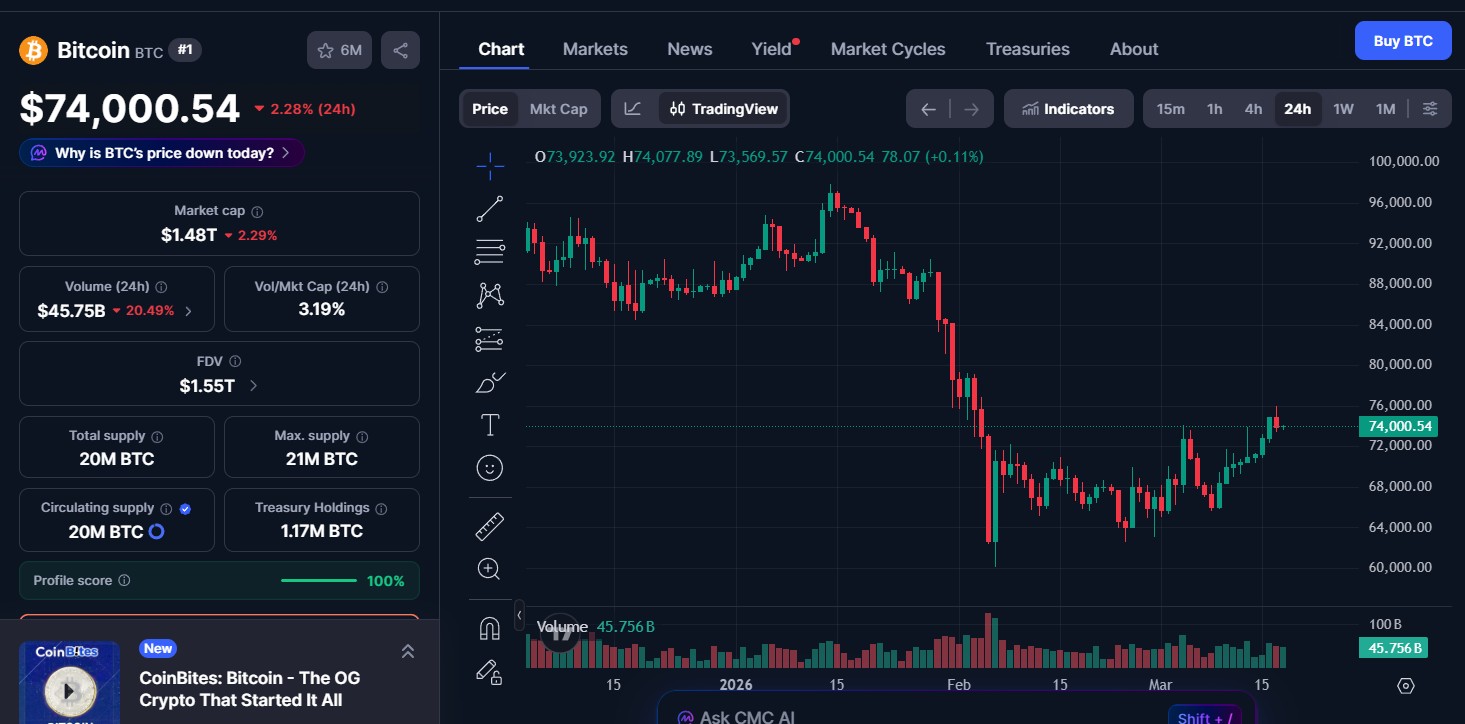Collapse the CoinBites ad with the double chevron
This screenshot has width=1465, height=724.
click(x=408, y=650)
